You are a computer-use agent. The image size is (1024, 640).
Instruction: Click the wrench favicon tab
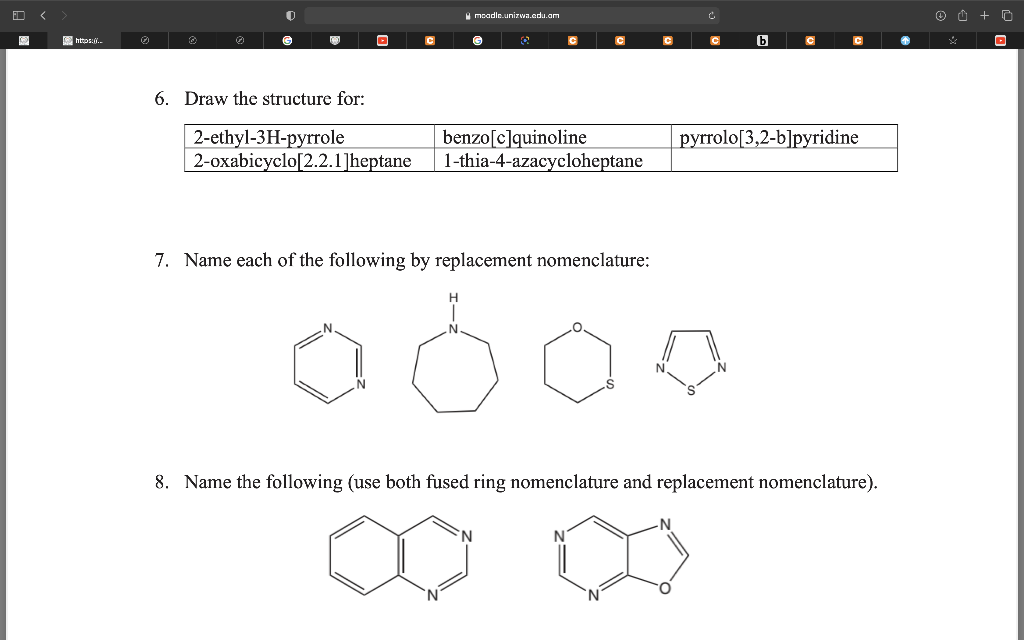tap(952, 41)
